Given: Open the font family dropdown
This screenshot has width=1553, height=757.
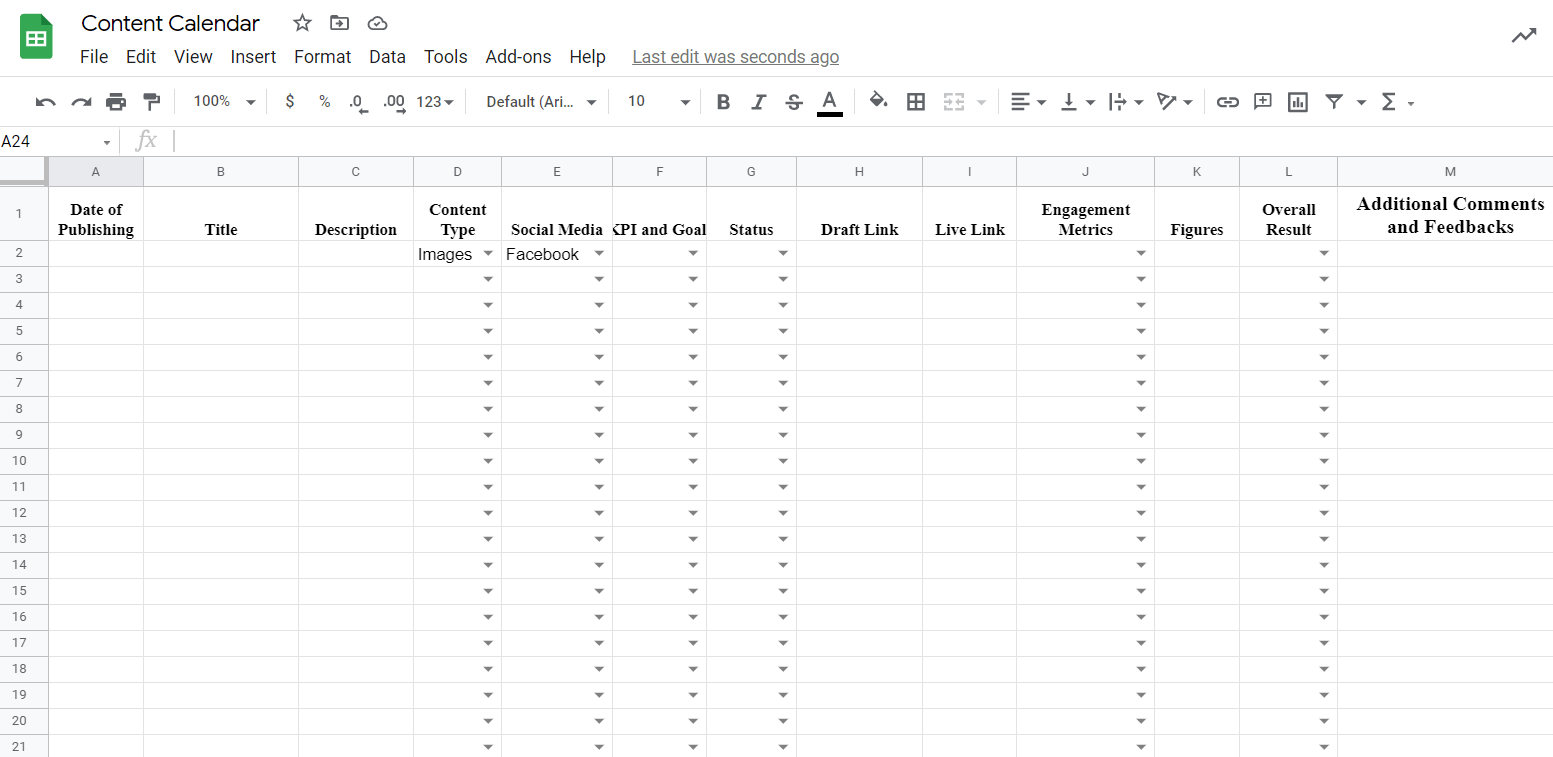Looking at the screenshot, I should (x=541, y=102).
